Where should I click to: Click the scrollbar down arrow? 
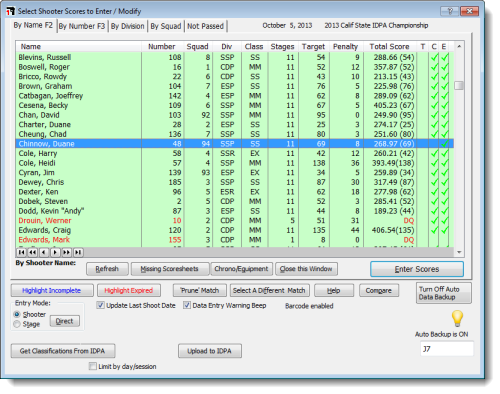[x=459, y=252]
